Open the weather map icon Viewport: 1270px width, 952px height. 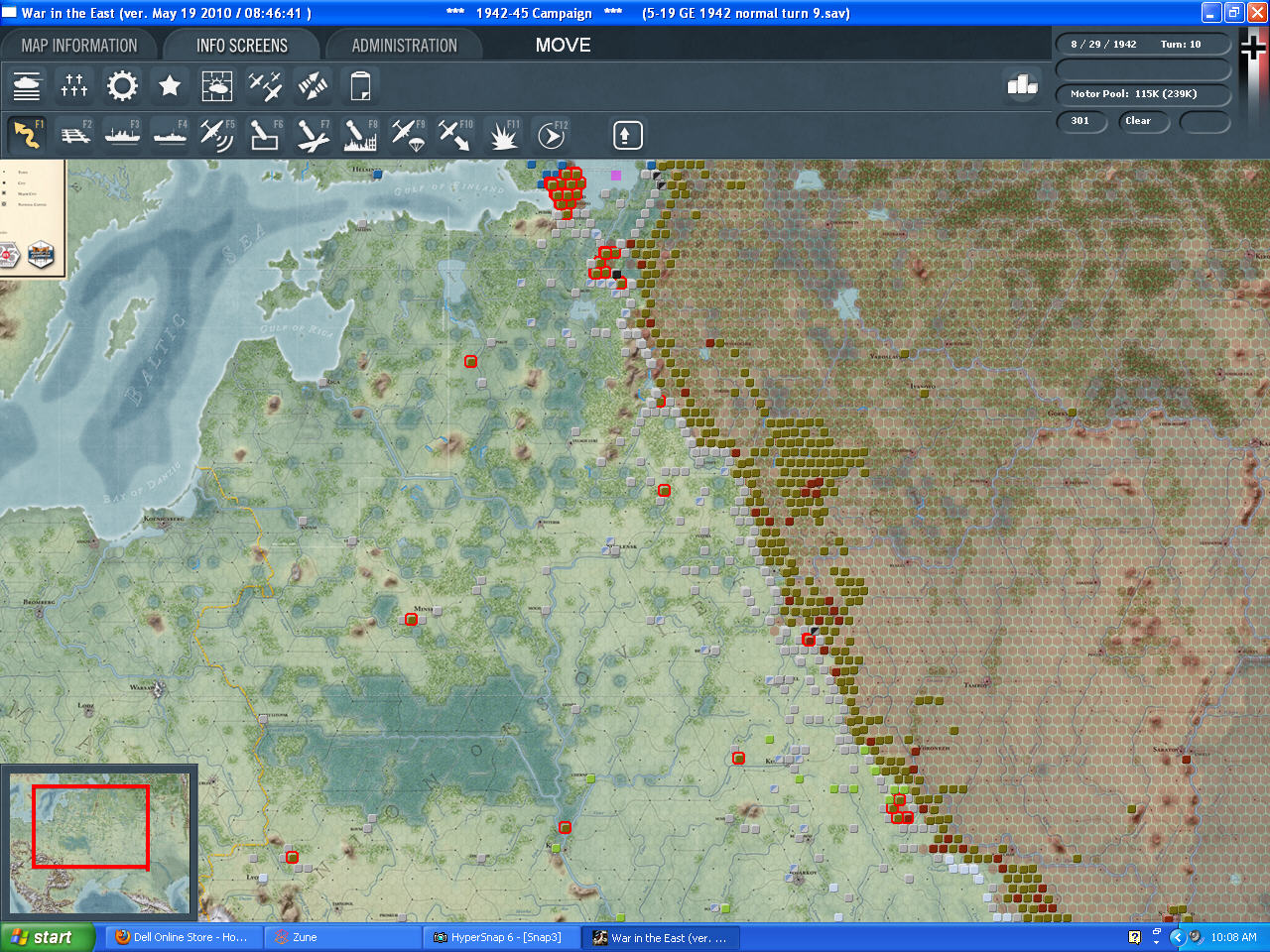click(x=217, y=86)
